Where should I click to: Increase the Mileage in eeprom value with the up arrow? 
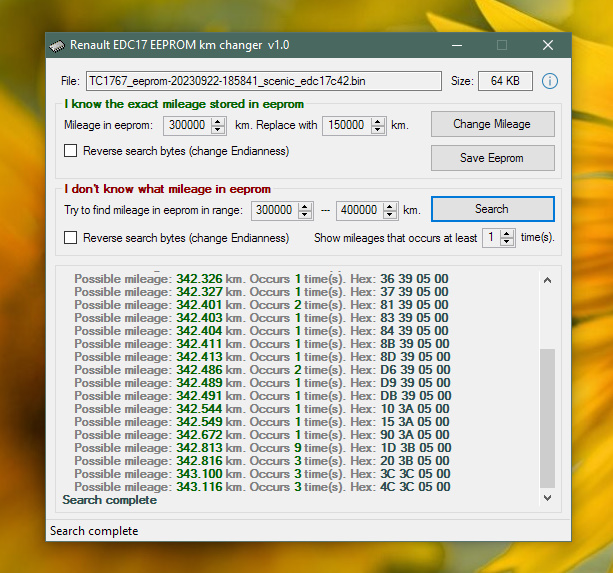(x=218, y=121)
